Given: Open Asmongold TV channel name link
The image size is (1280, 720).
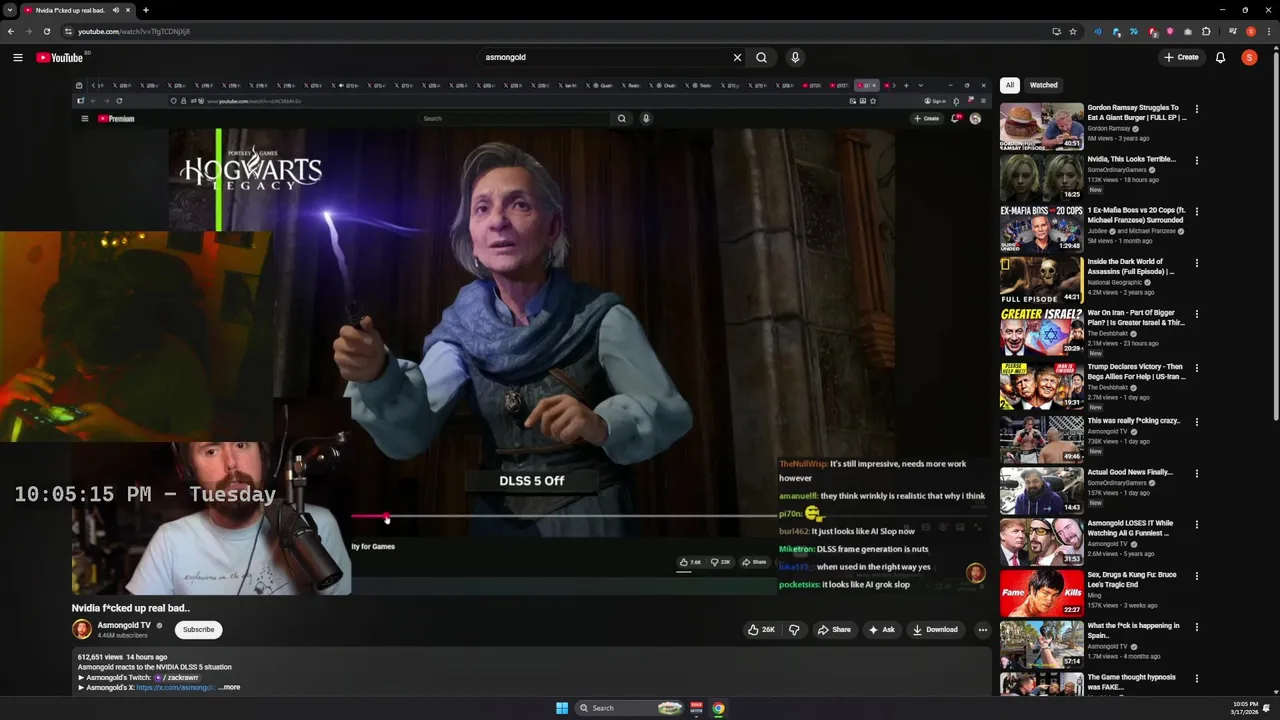Looking at the screenshot, I should click(124, 625).
